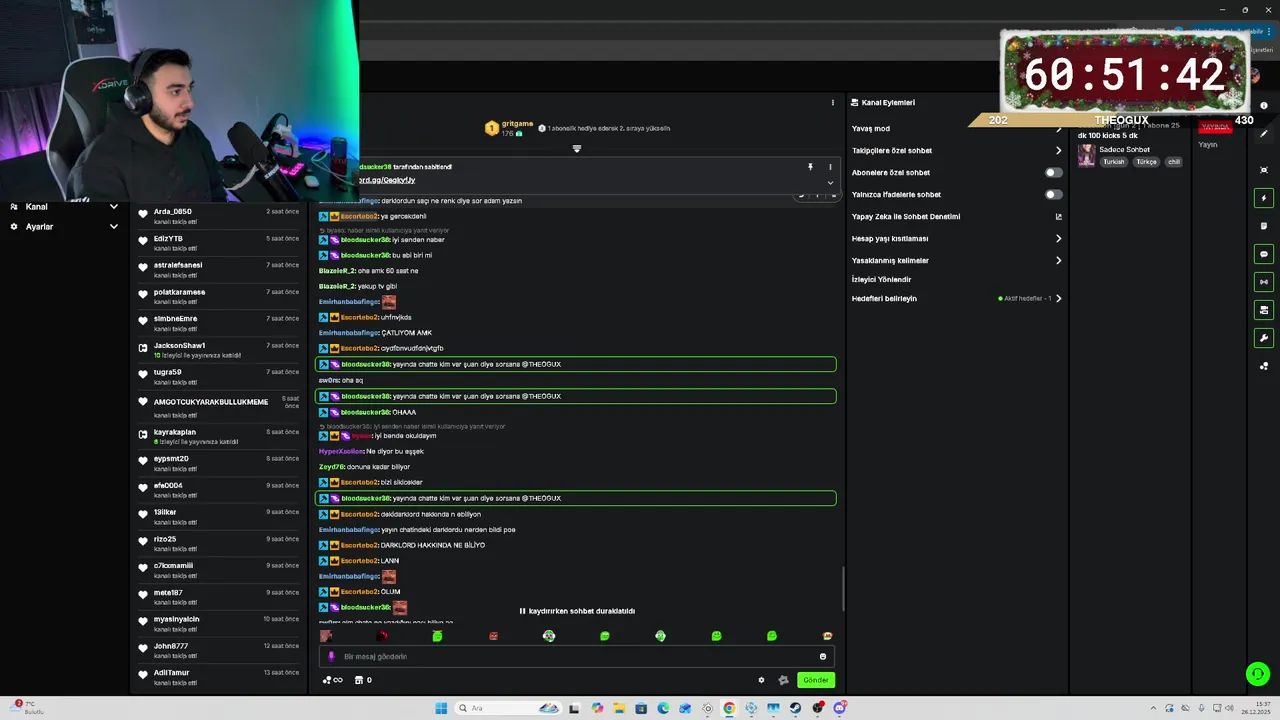This screenshot has height=720, width=1280.
Task: Open Hedefleri belirleyin goals arrow
Action: (1058, 298)
